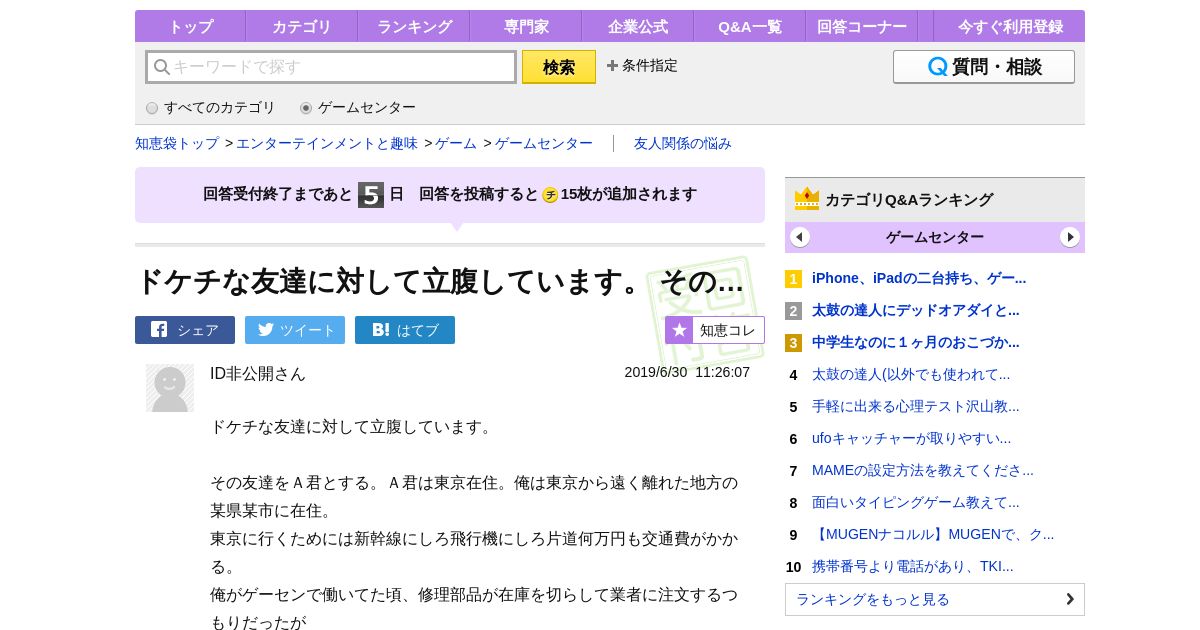Click the yellow 検索 button
This screenshot has width=1200, height=630.
pyautogui.click(x=559, y=67)
